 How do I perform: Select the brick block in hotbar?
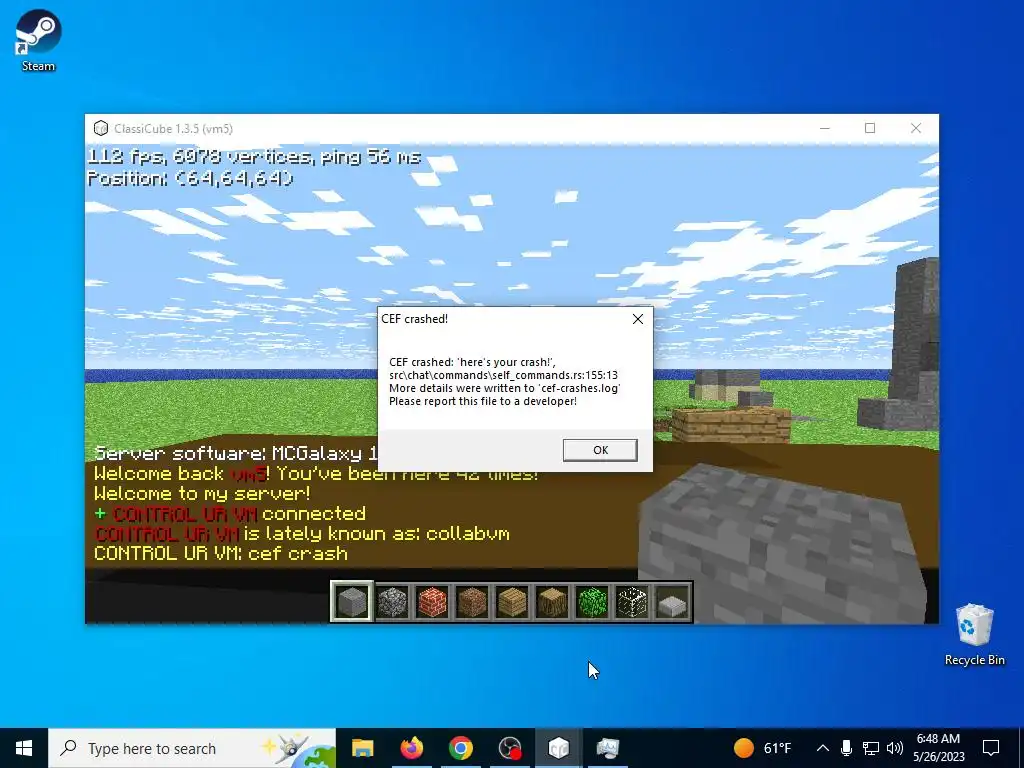(x=432, y=601)
